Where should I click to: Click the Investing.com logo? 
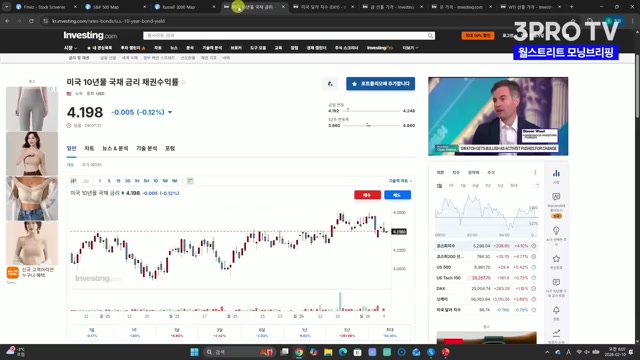click(x=90, y=36)
